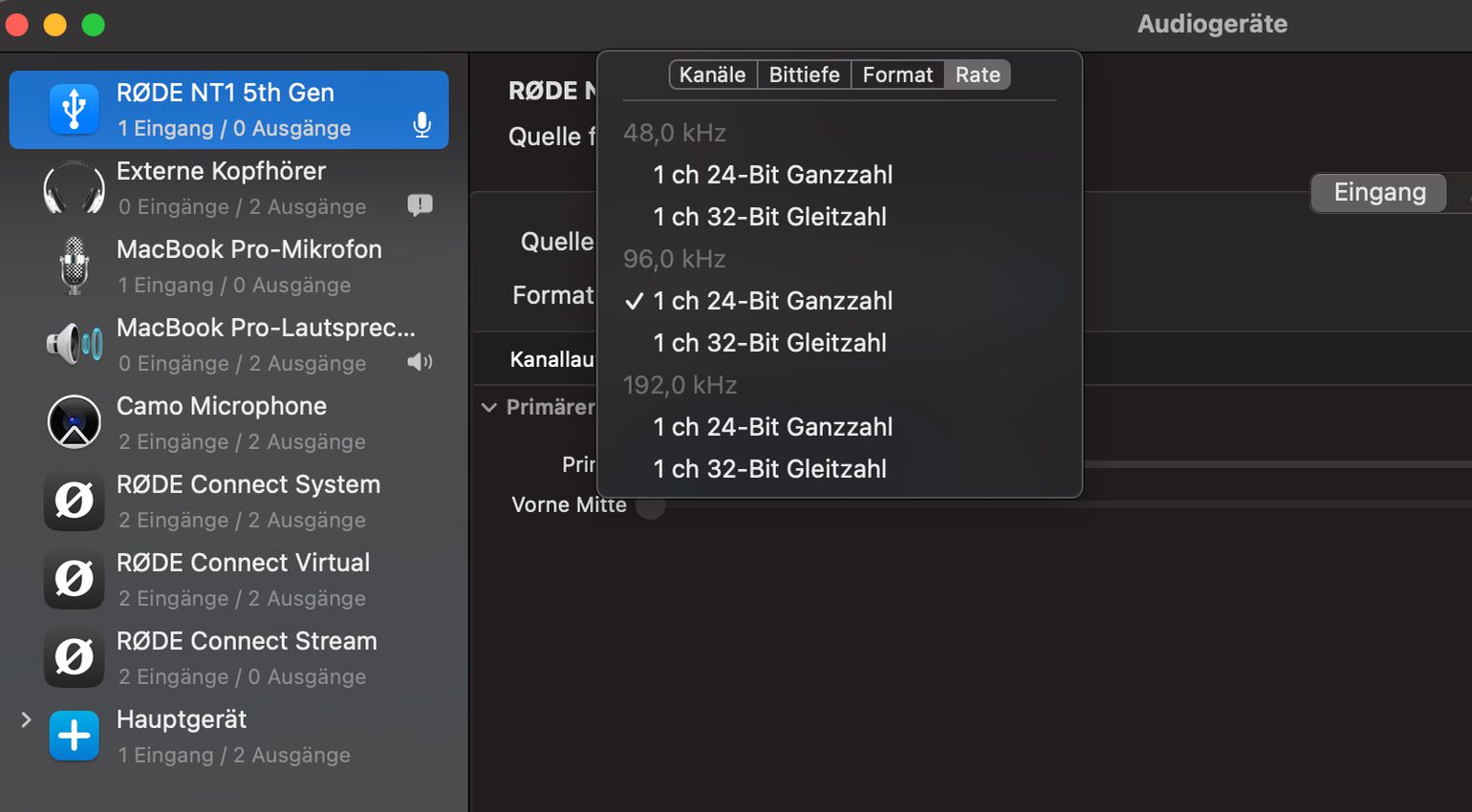Switch to the Kanäle tab

(x=713, y=75)
